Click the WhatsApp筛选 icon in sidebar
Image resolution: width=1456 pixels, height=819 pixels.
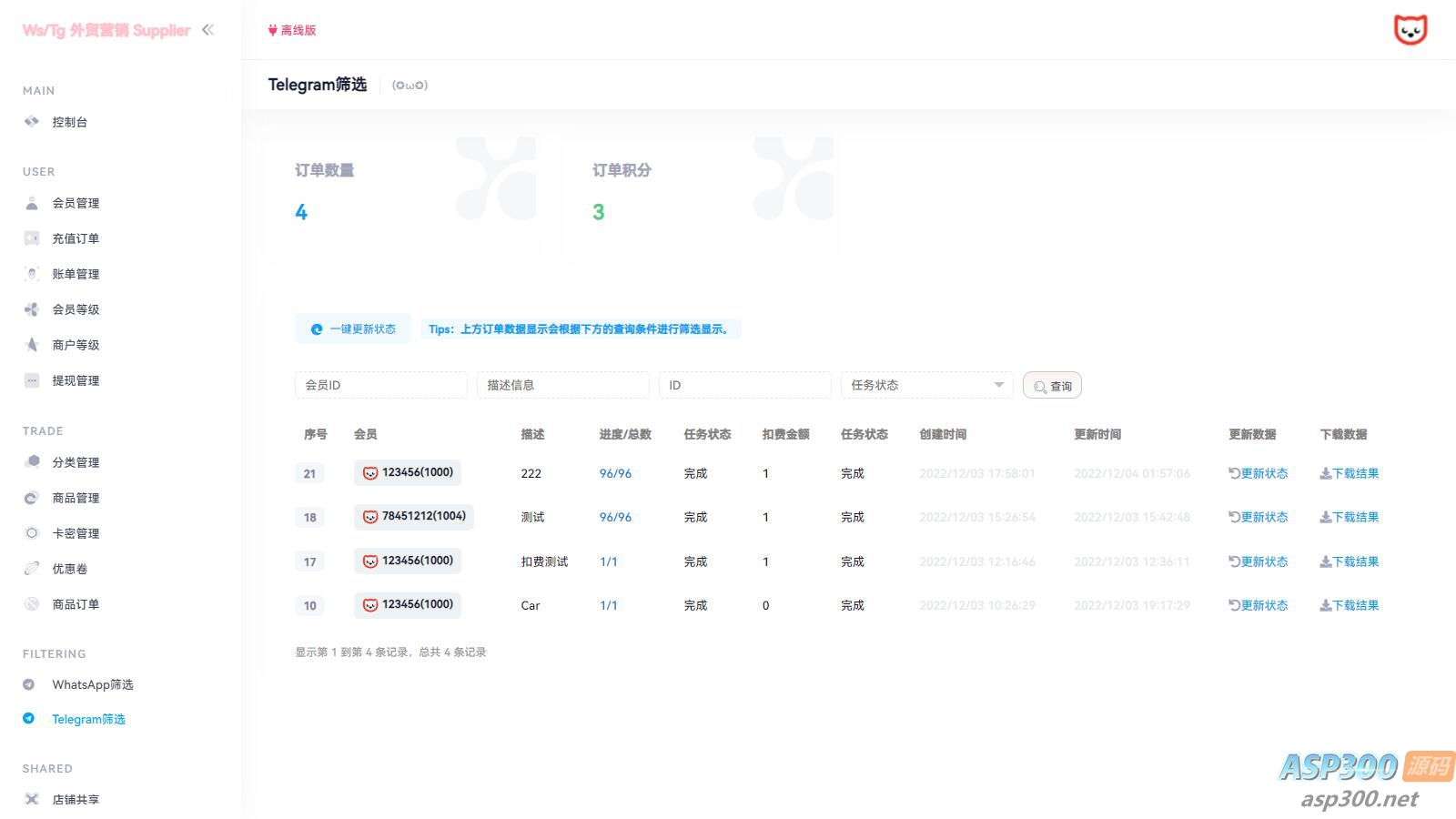(x=29, y=684)
